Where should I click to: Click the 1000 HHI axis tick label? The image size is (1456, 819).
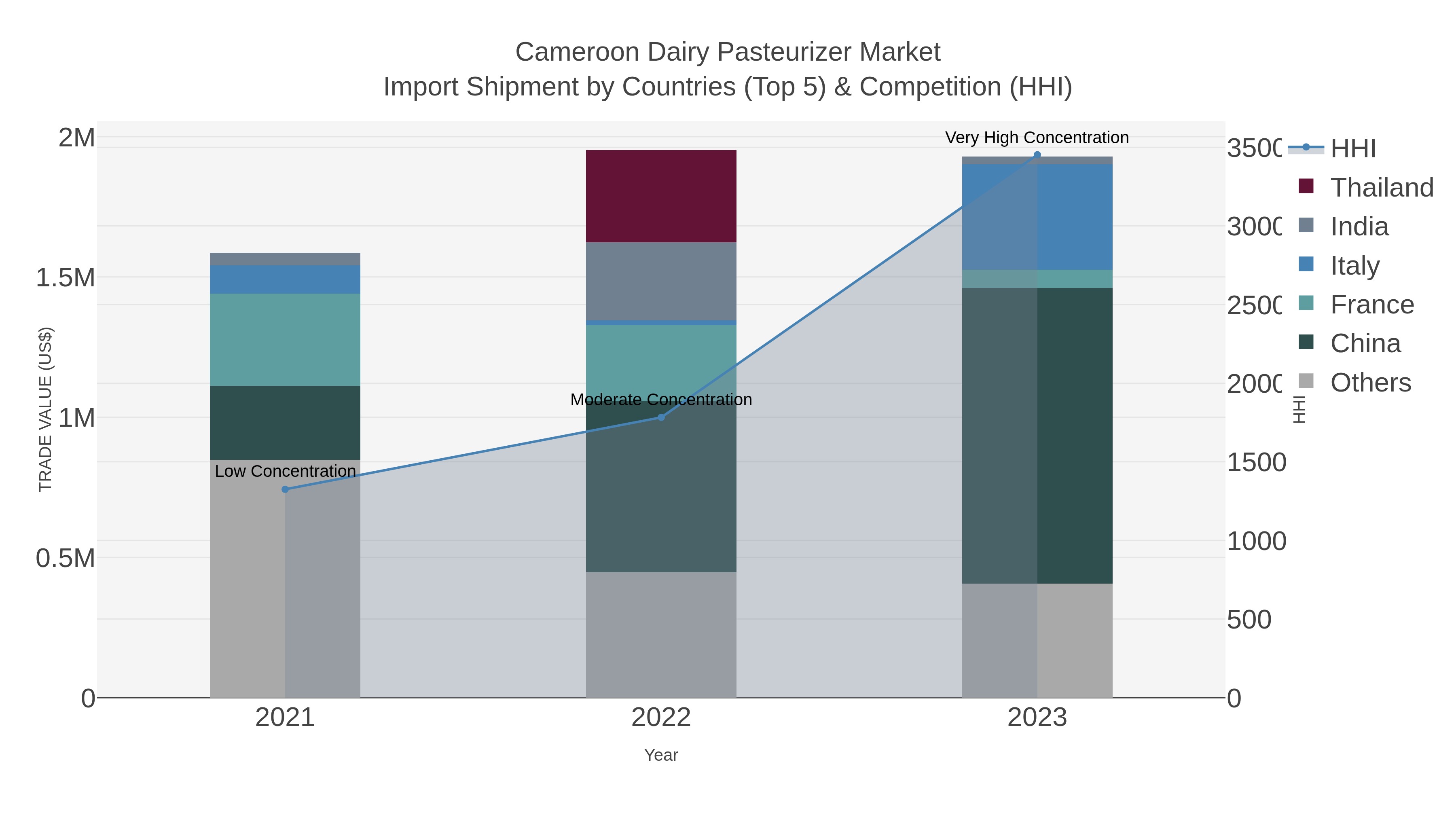click(x=1257, y=541)
